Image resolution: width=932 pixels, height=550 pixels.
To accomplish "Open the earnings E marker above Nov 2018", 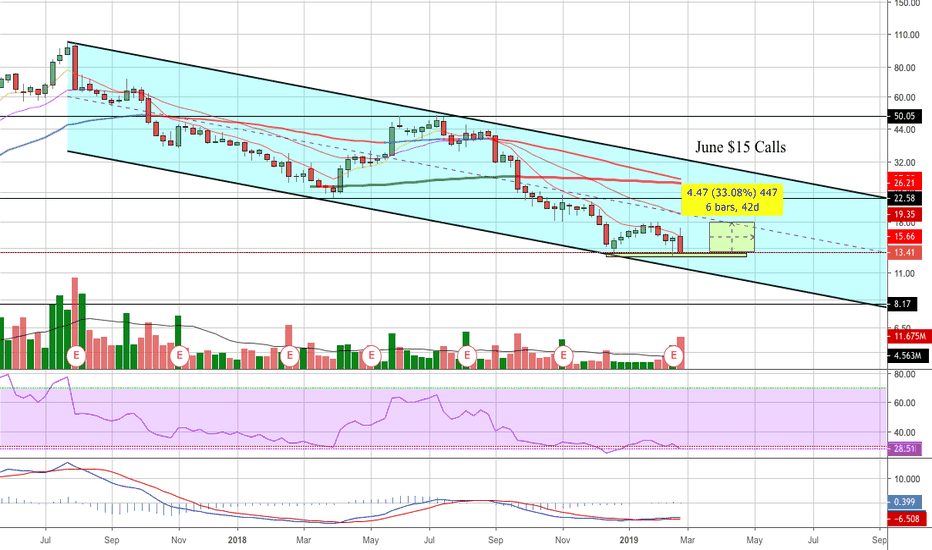I will click(562, 357).
